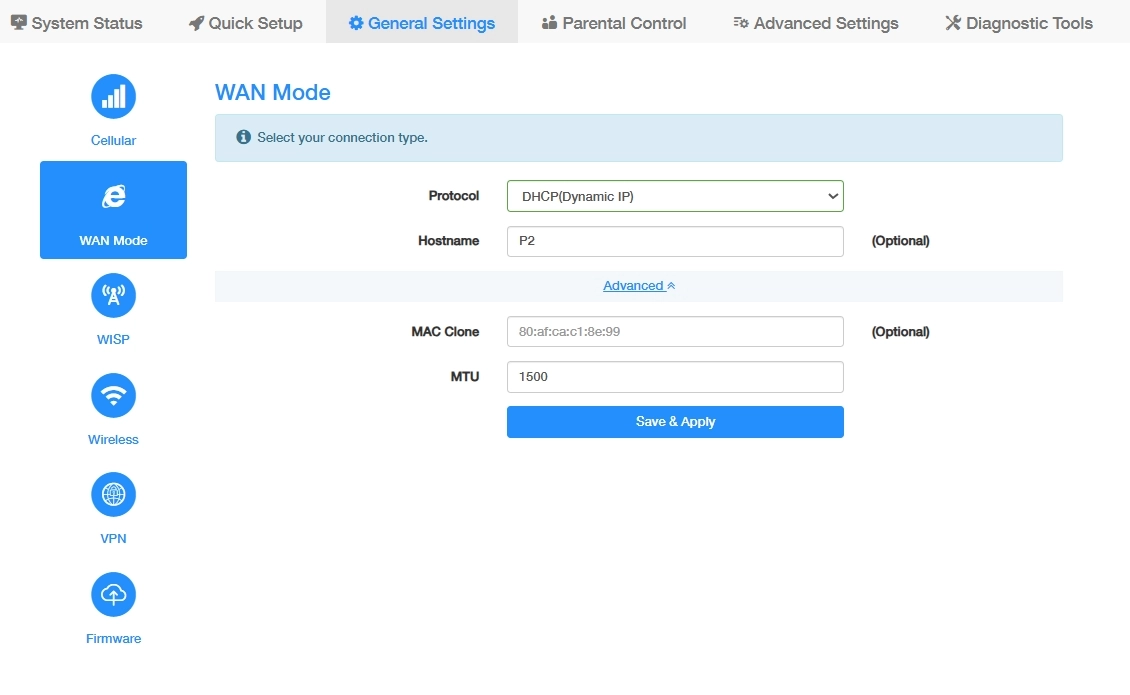
Task: Focus the MAC Clone text field
Action: [x=675, y=331]
